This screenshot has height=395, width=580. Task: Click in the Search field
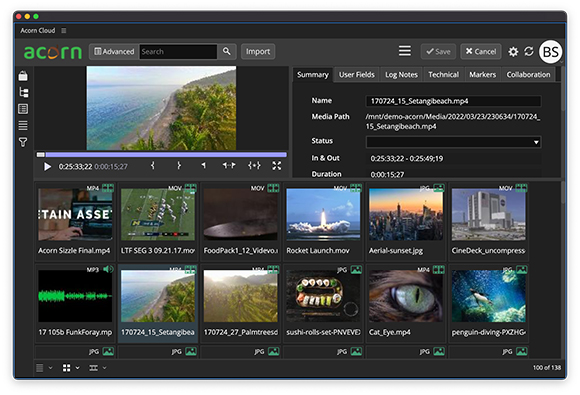178,51
